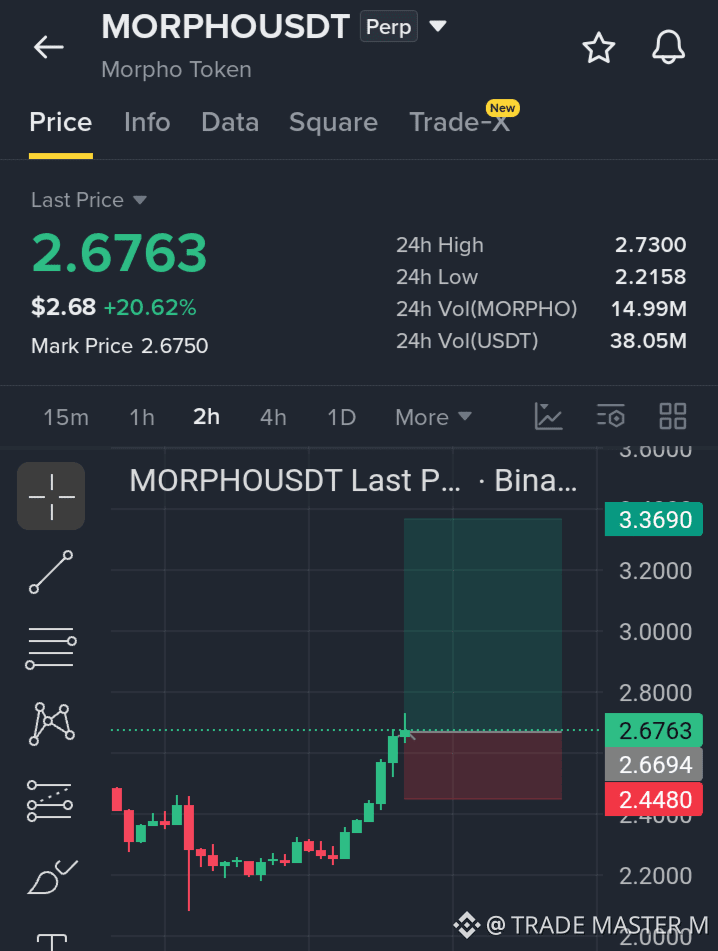Select the 15m chart interval

66,417
